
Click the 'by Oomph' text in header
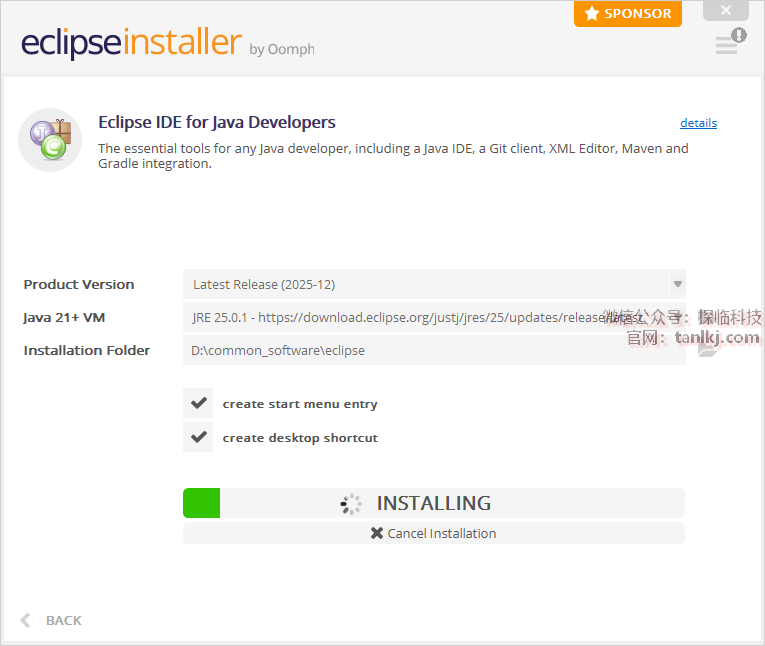point(282,49)
